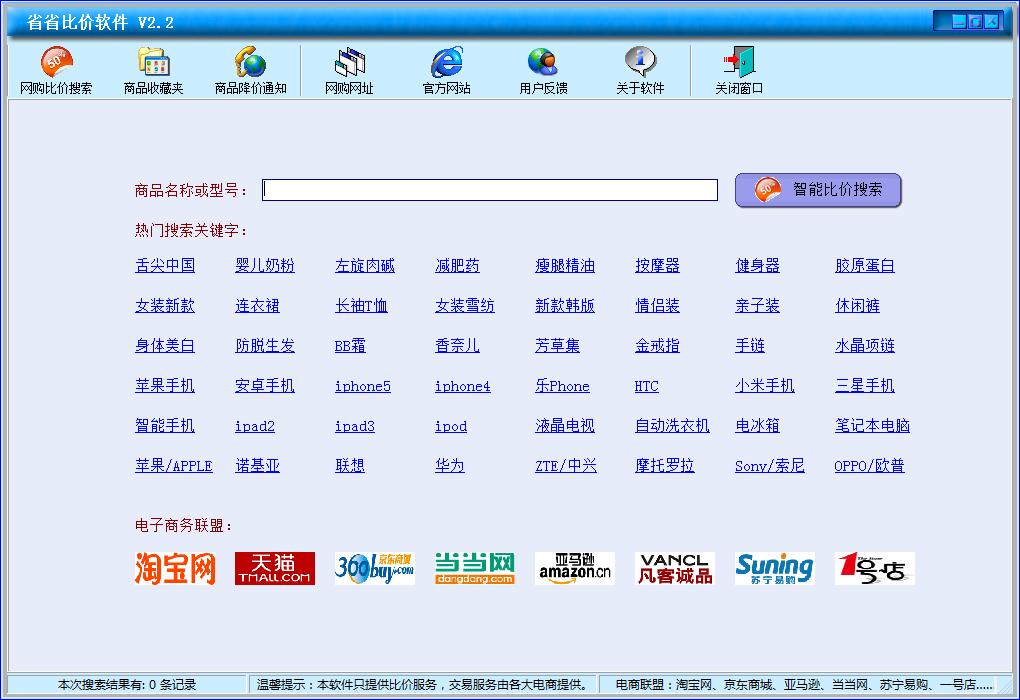
Task: Select 女装雪纺 keyword
Action: pyautogui.click(x=465, y=306)
